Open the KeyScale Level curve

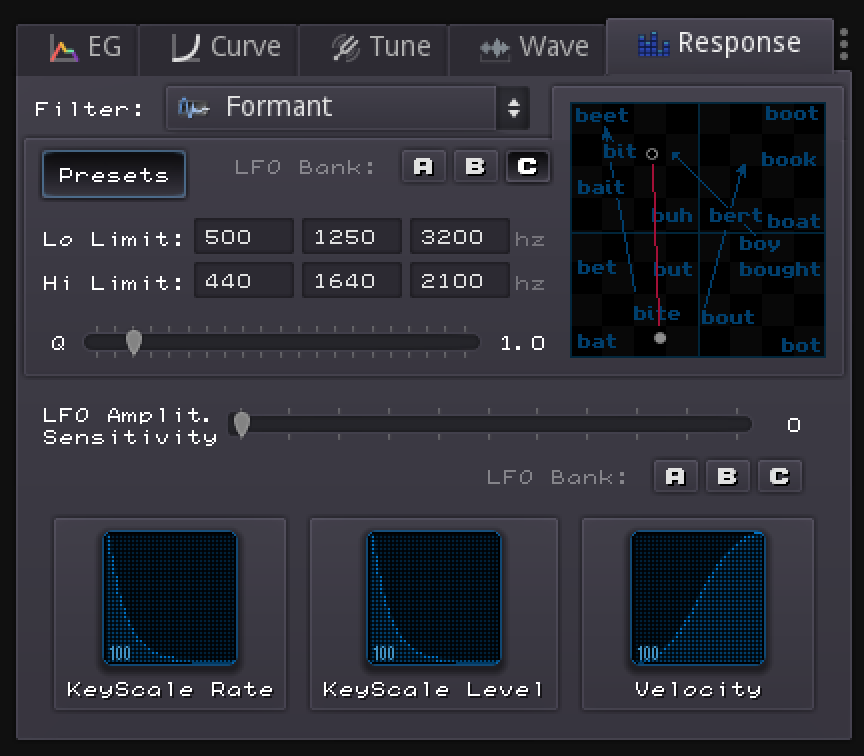pos(434,598)
